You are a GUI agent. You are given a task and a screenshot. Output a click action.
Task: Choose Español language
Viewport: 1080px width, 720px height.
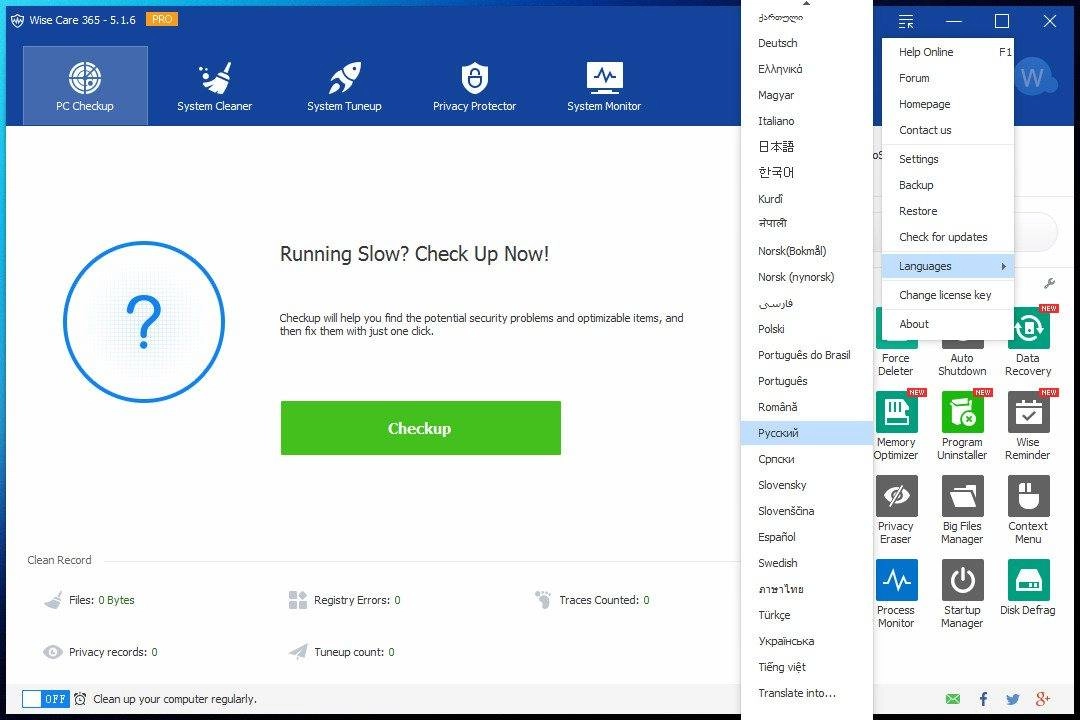click(807, 537)
